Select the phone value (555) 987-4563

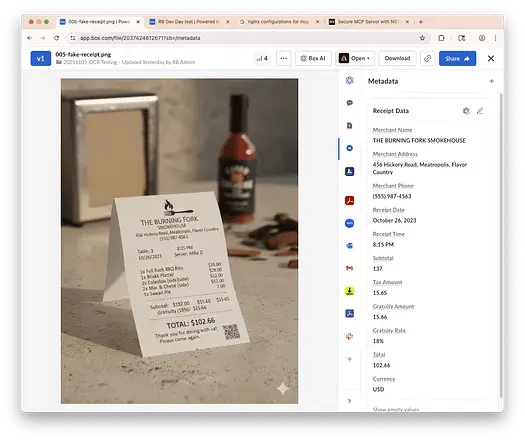392,196
